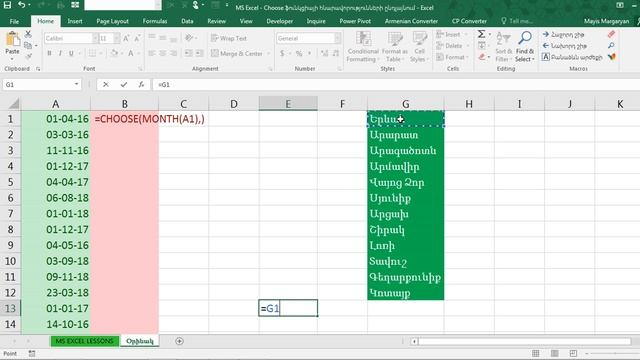Switch to the Insert tab
Viewport: 640px width, 360px height.
(75, 21)
